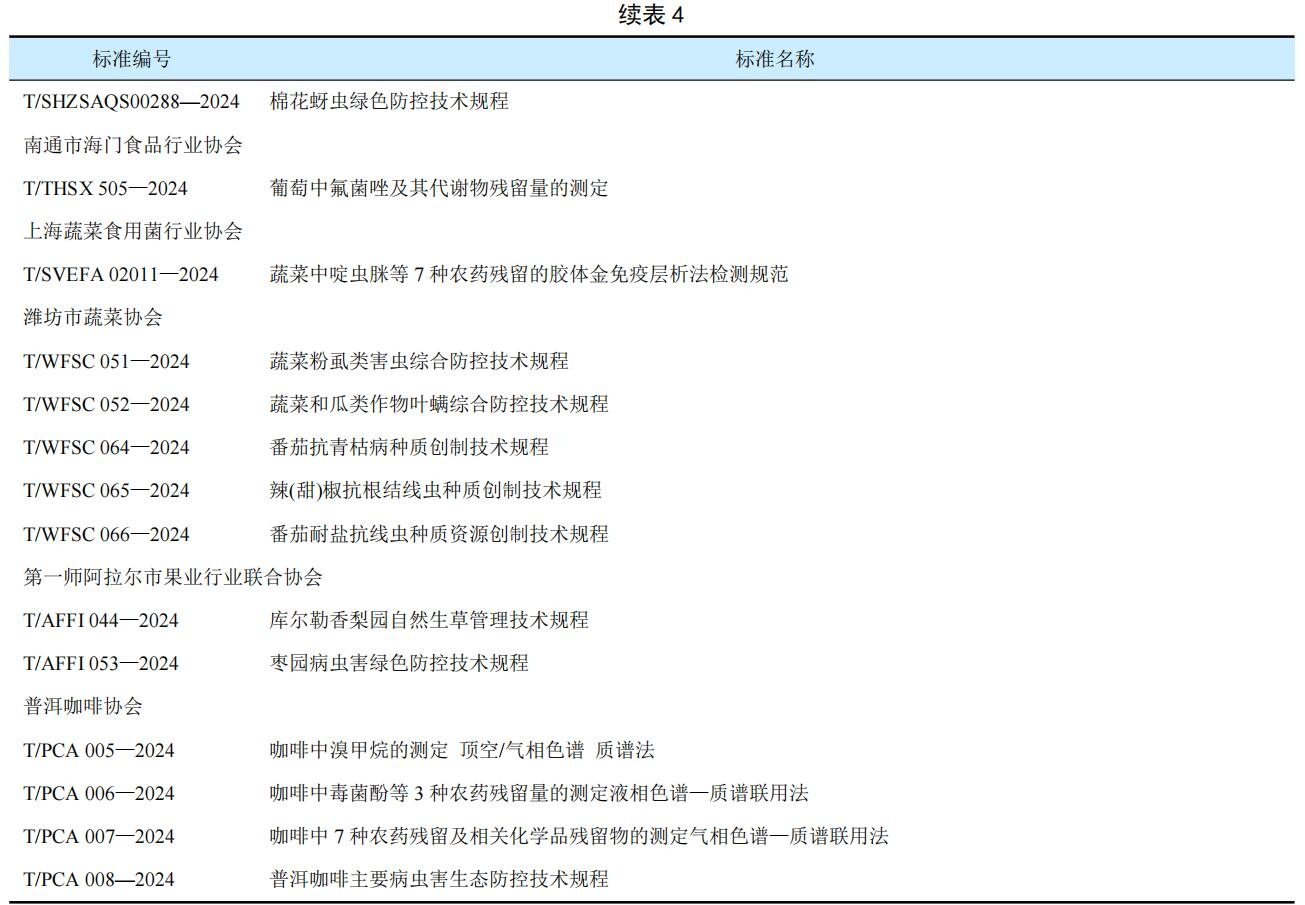The height and width of the screenshot is (905, 1305).
Task: Click standard number T/PCA 005—2024
Action: [100, 751]
